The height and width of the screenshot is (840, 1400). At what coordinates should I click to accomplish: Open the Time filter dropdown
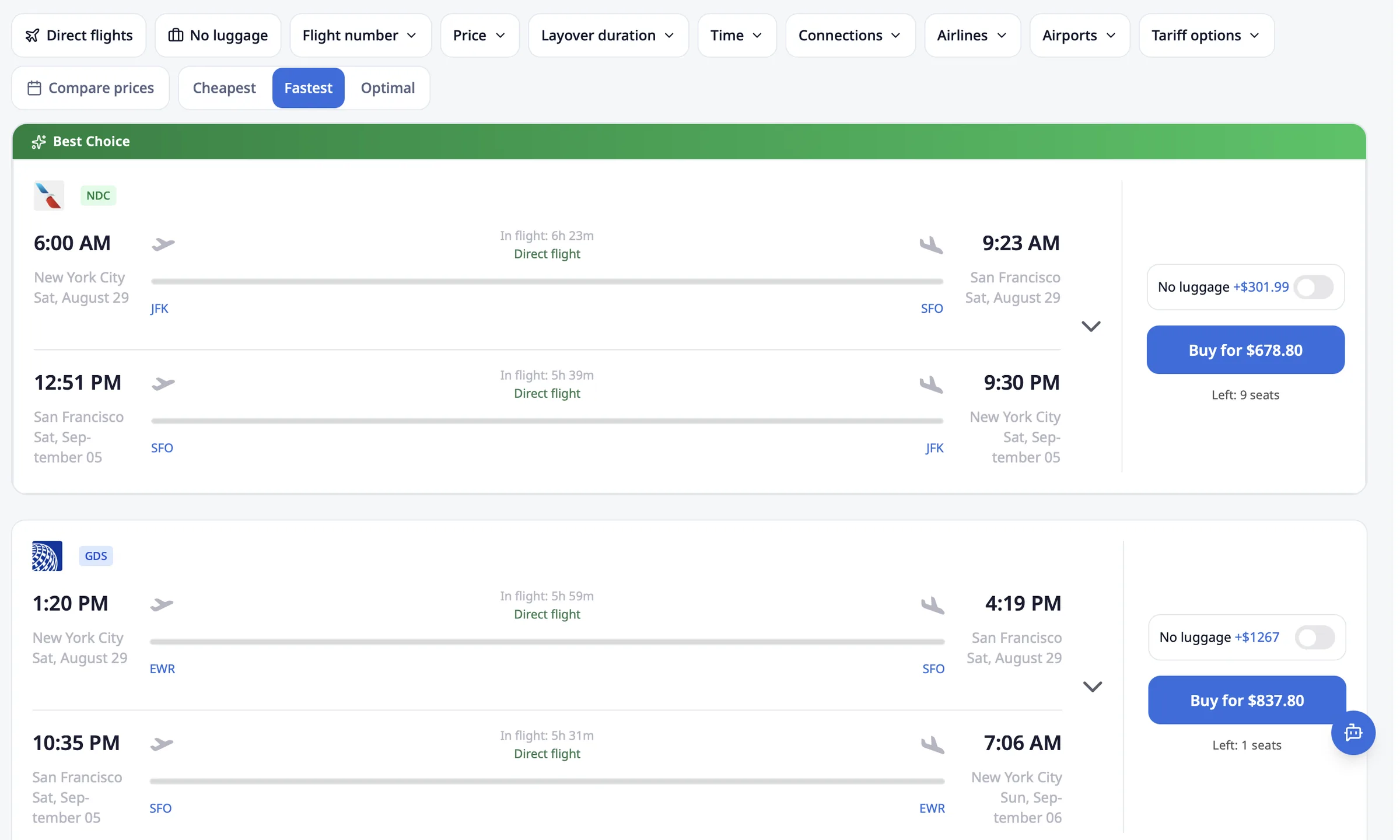click(737, 36)
